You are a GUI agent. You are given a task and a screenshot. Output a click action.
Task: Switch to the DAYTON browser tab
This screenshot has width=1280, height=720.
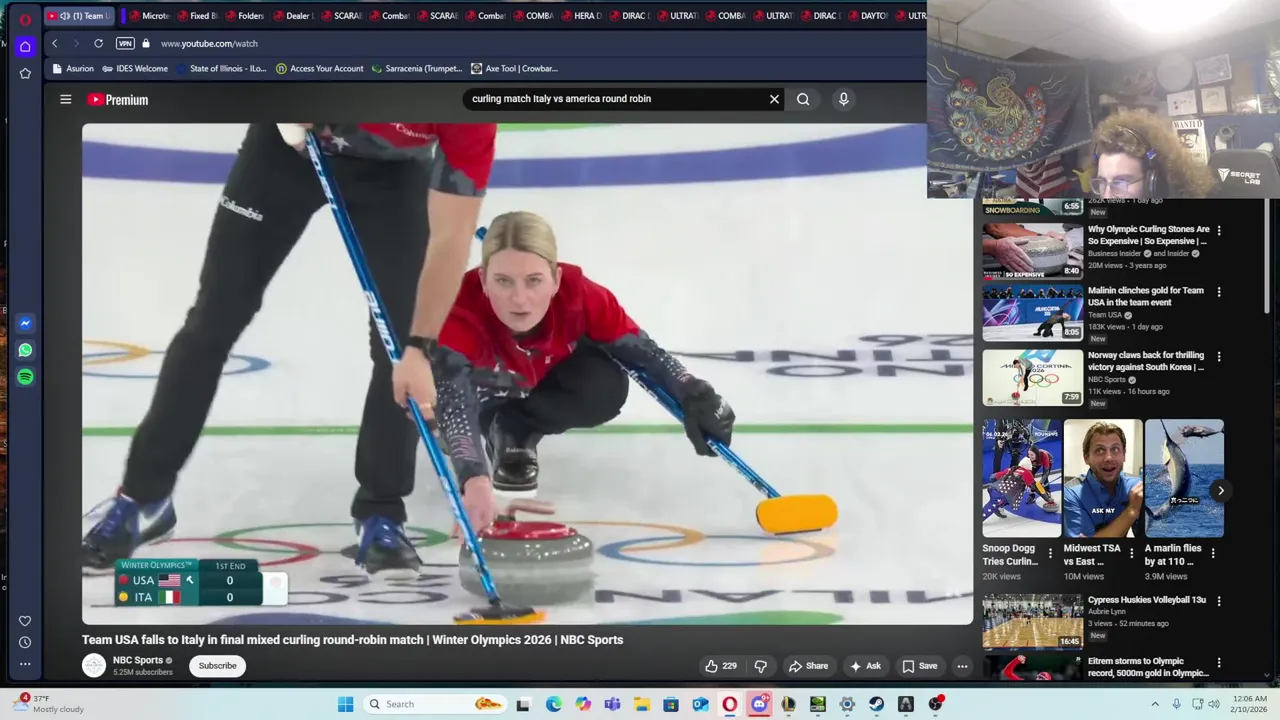pos(868,16)
